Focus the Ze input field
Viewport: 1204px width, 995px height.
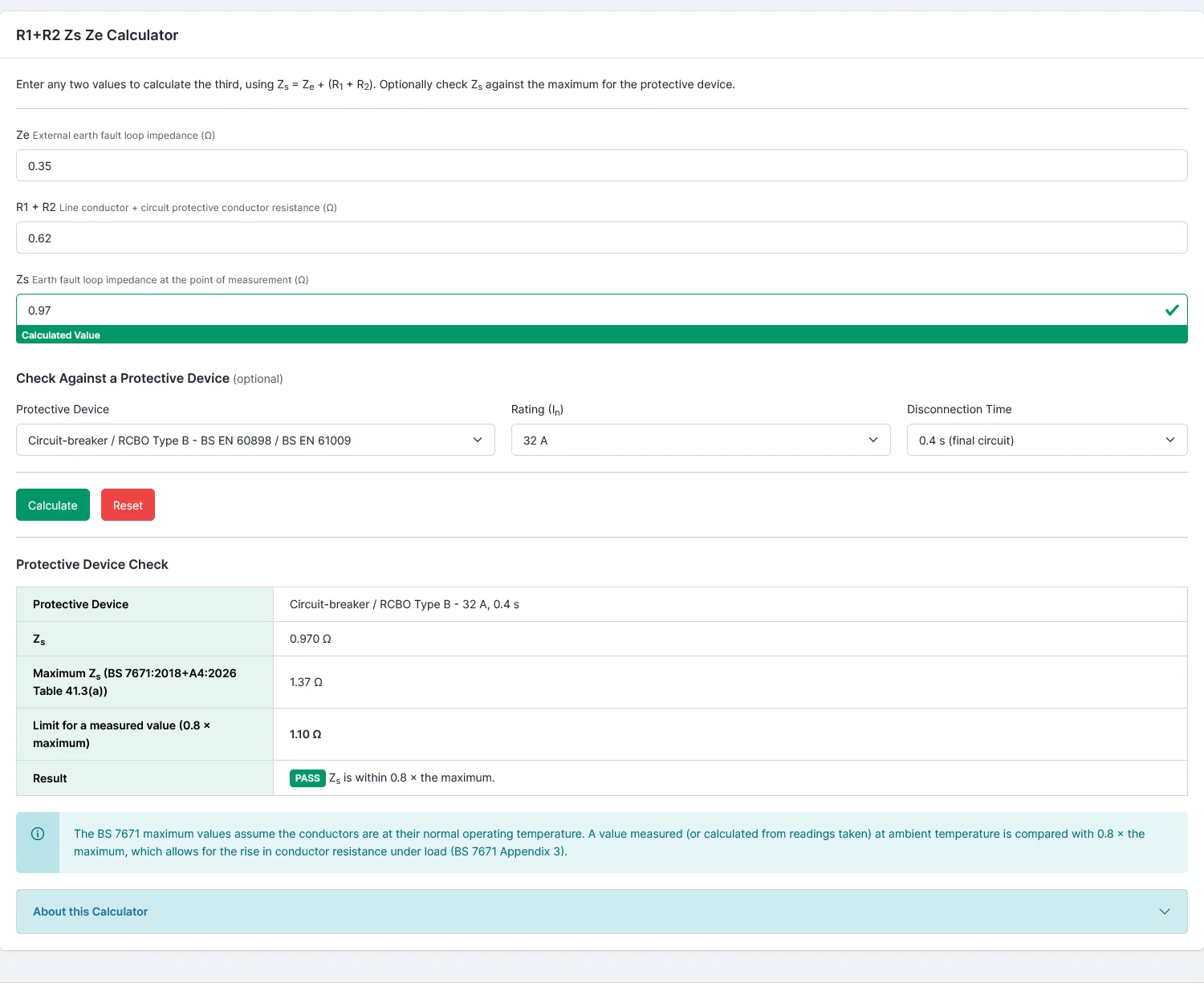[x=602, y=165]
